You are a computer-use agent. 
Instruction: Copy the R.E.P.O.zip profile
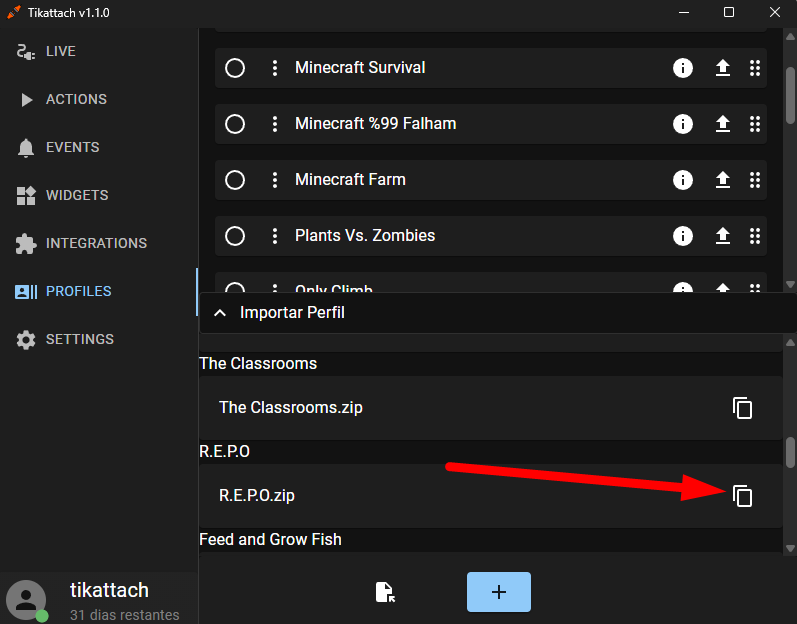point(743,496)
